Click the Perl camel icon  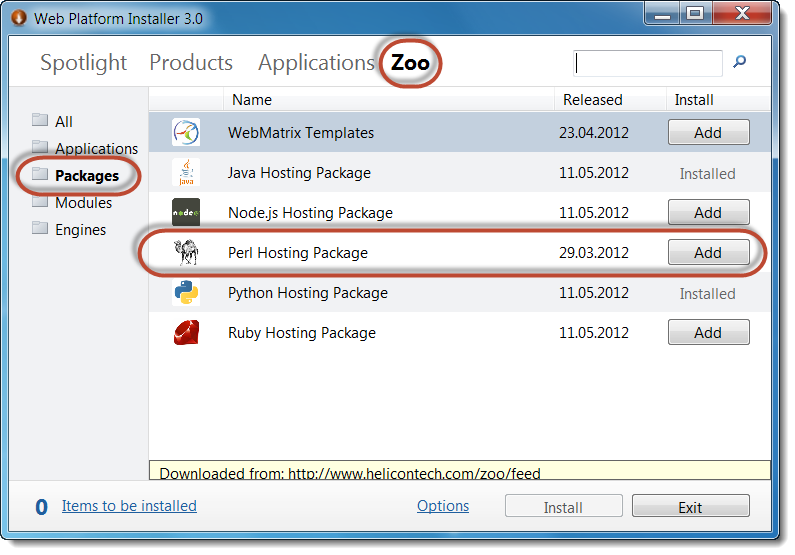[186, 253]
